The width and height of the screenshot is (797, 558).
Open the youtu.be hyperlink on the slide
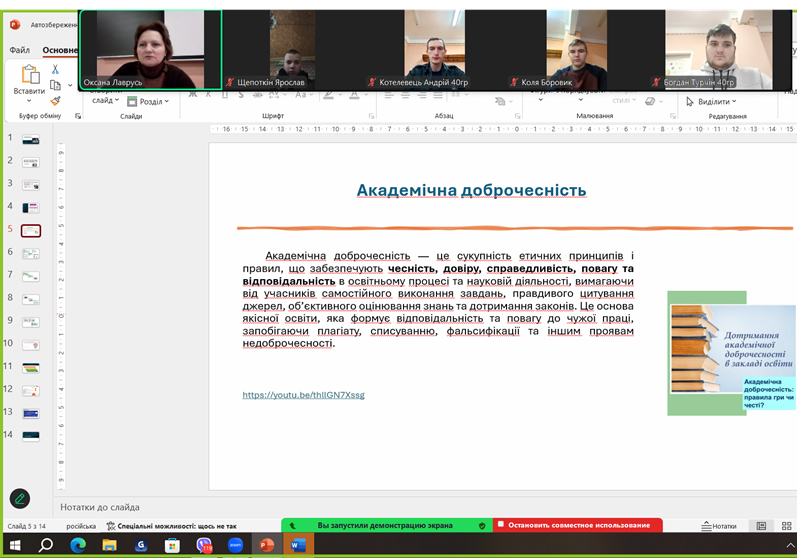[303, 395]
